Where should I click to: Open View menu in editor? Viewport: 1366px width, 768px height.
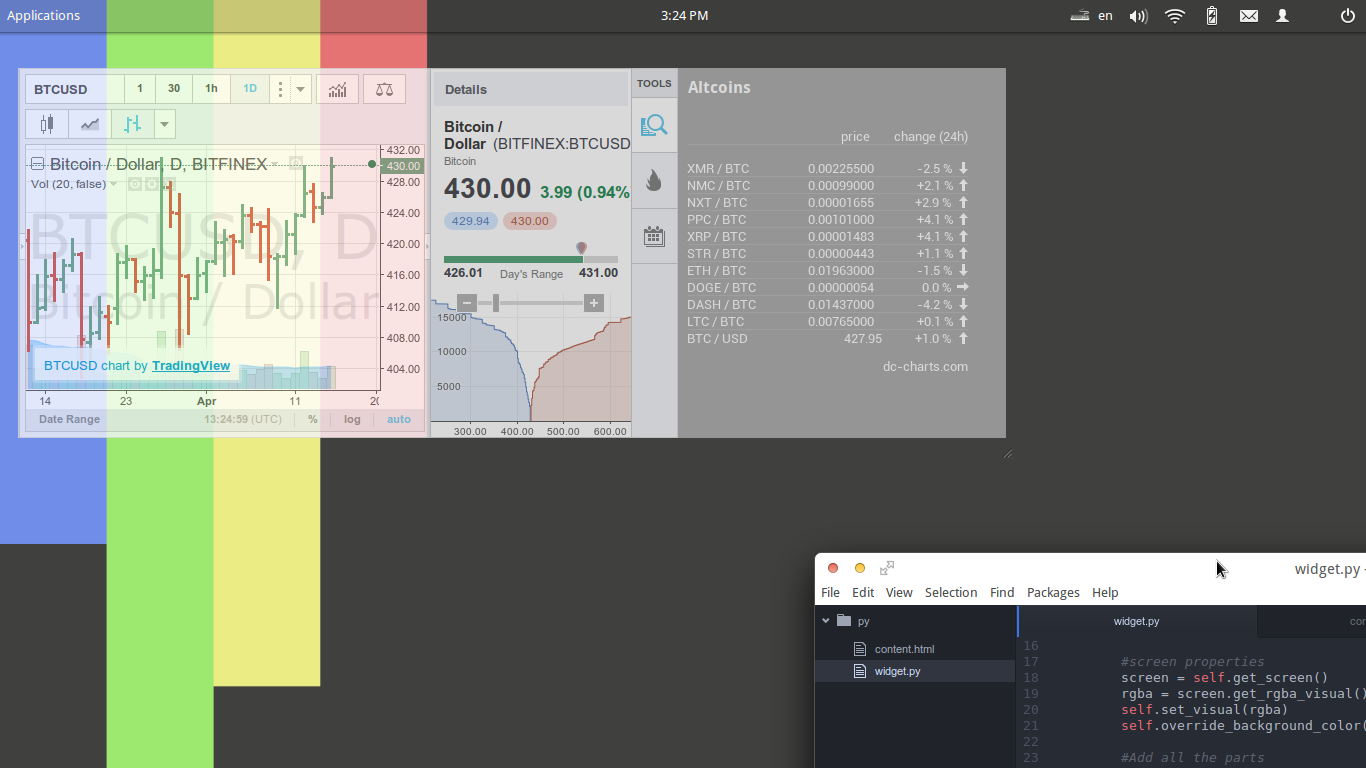pos(899,592)
